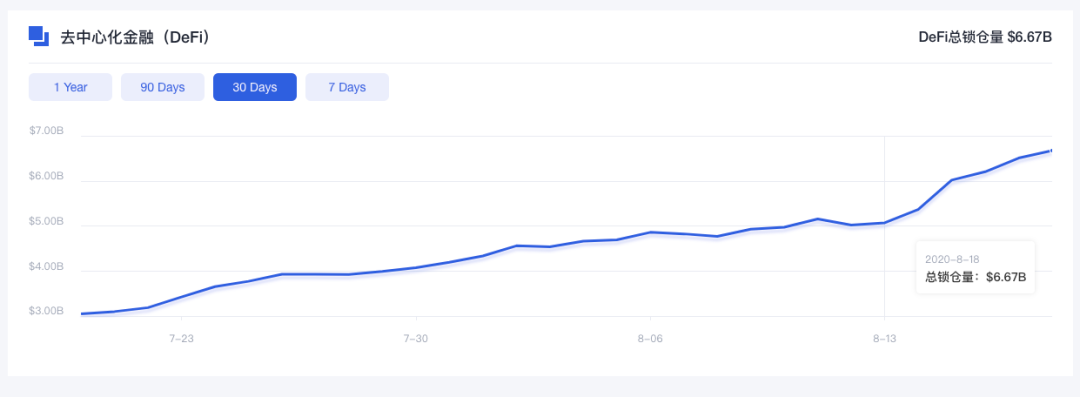1080x397 pixels.
Task: Click the $4.00B y-axis label
Action: pyautogui.click(x=46, y=267)
